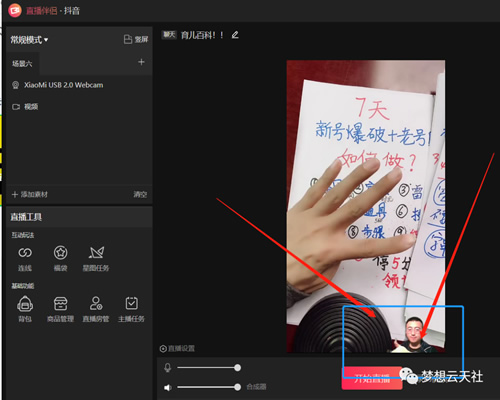500x400 pixels.
Task: Click 清空 to clear all sources
Action: tap(140, 194)
